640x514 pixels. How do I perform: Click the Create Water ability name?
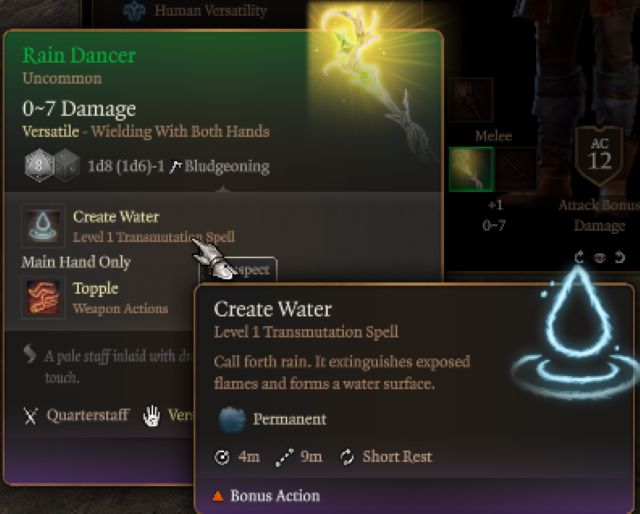point(116,217)
